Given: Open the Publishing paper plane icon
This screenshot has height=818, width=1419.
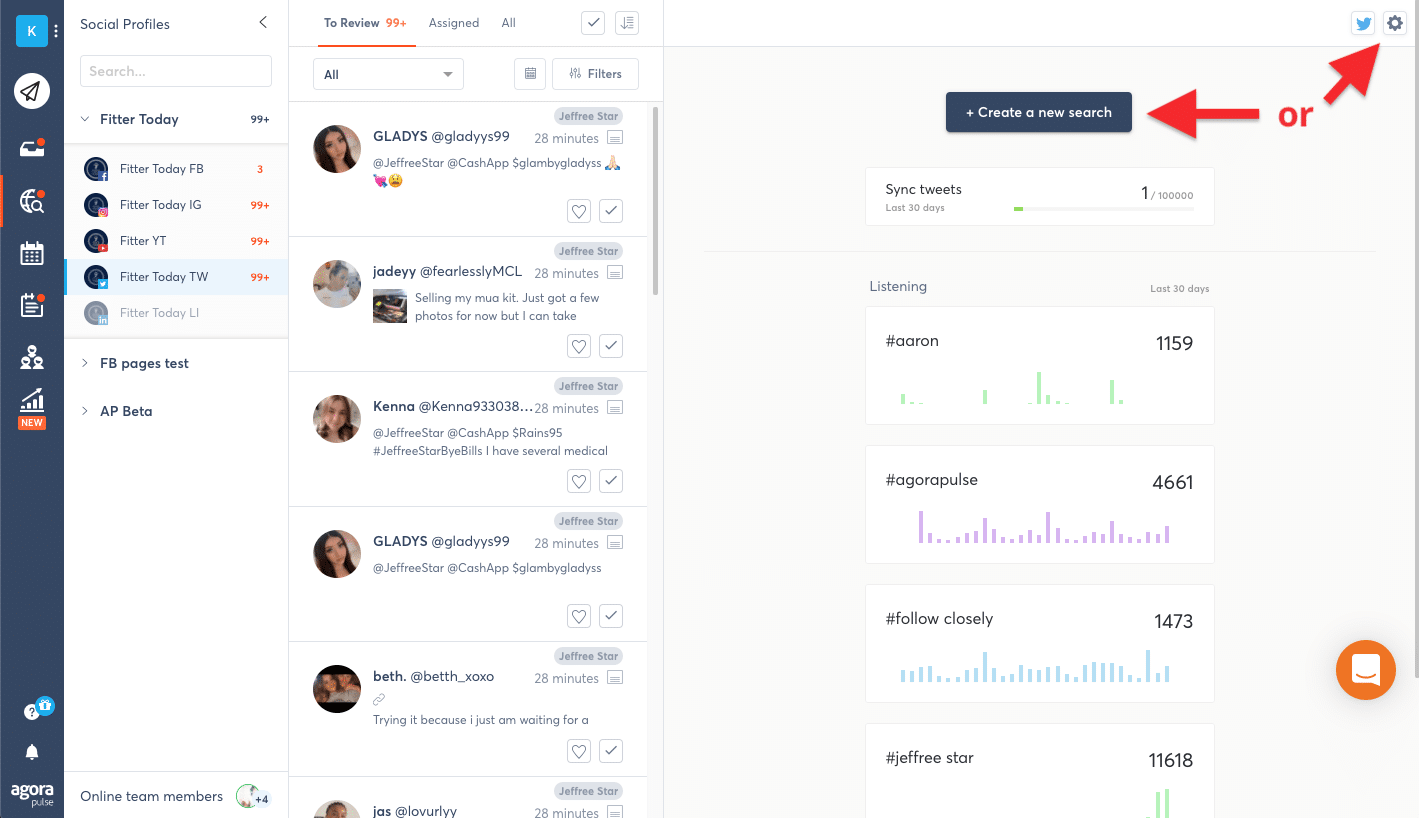Looking at the screenshot, I should point(31,91).
